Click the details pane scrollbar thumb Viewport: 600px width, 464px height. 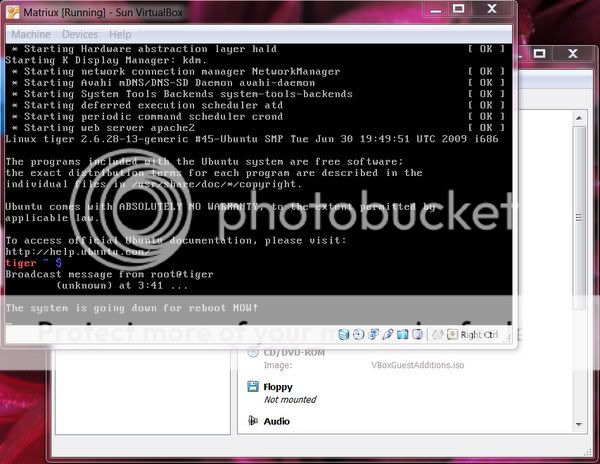coord(579,217)
